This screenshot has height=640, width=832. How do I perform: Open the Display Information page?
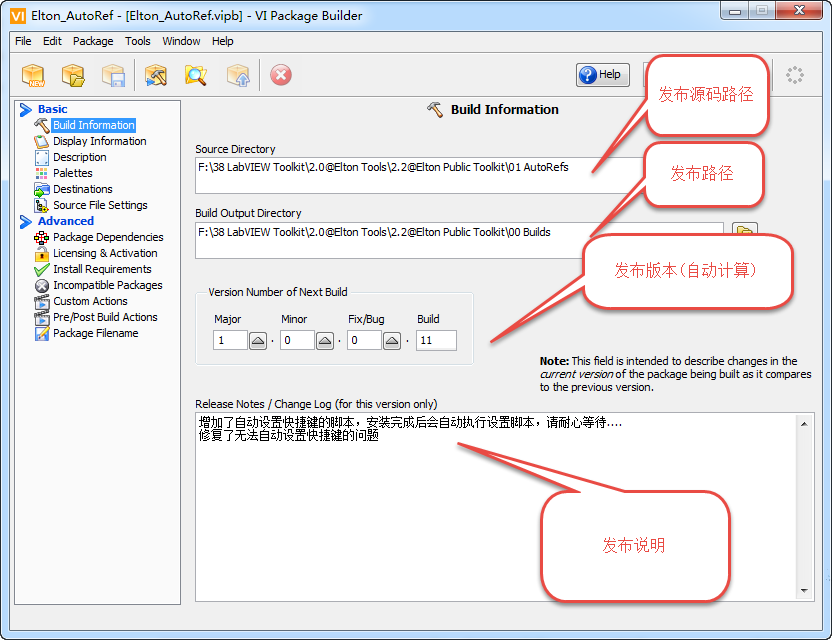tap(100, 141)
